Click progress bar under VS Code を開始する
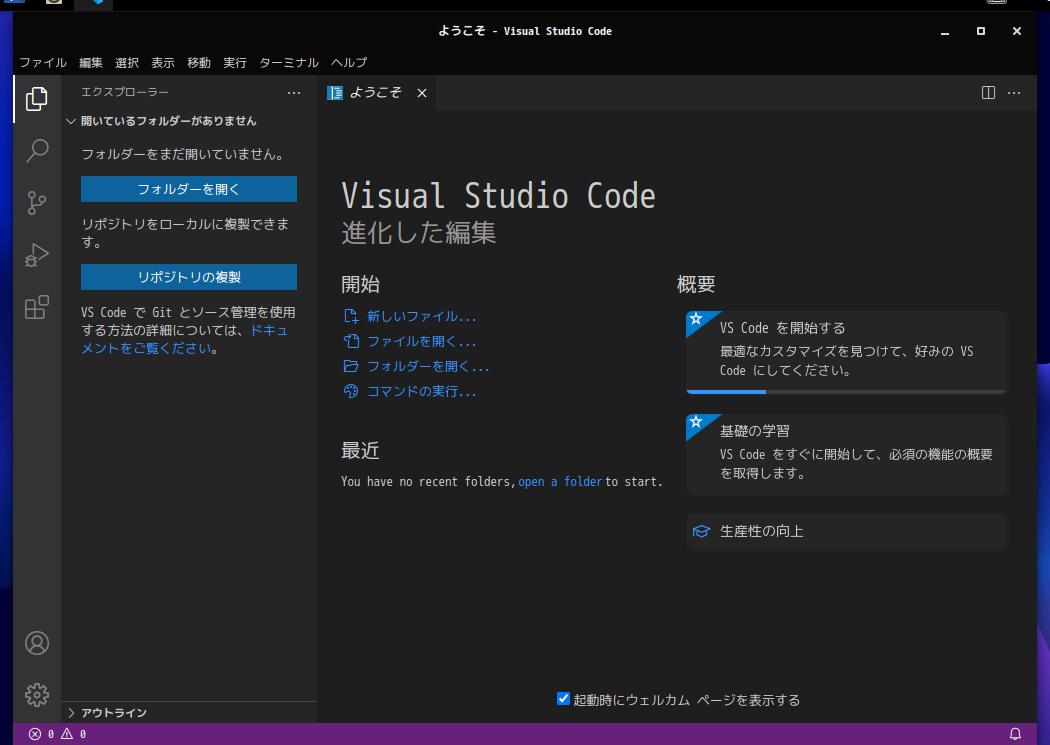Image resolution: width=1050 pixels, height=745 pixels. (x=846, y=392)
